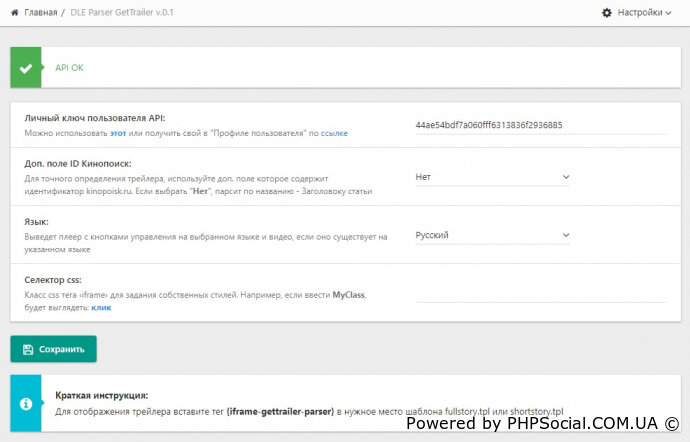The image size is (690, 442).
Task: Click the info icon beside Краткая инструкция
Action: 26,403
